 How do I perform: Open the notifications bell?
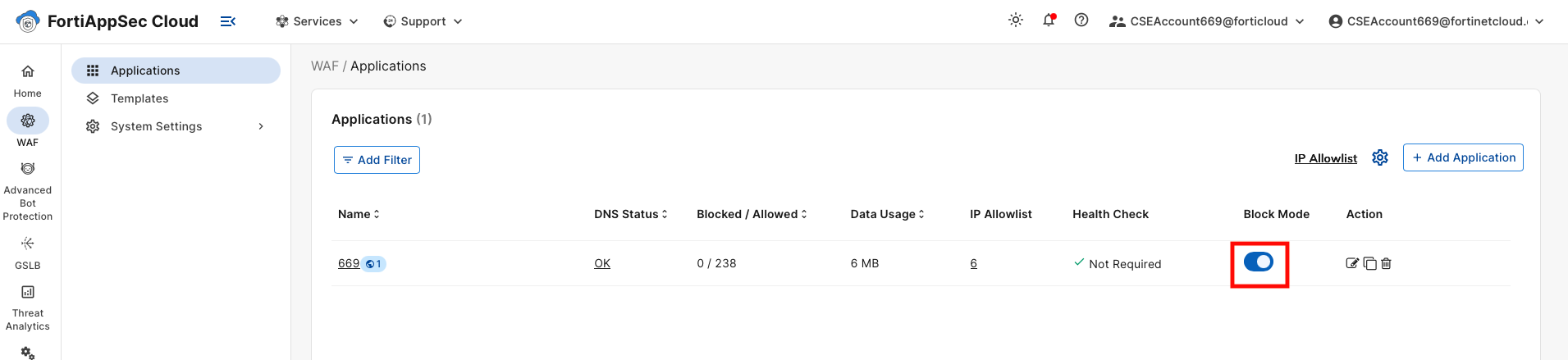[x=1049, y=21]
